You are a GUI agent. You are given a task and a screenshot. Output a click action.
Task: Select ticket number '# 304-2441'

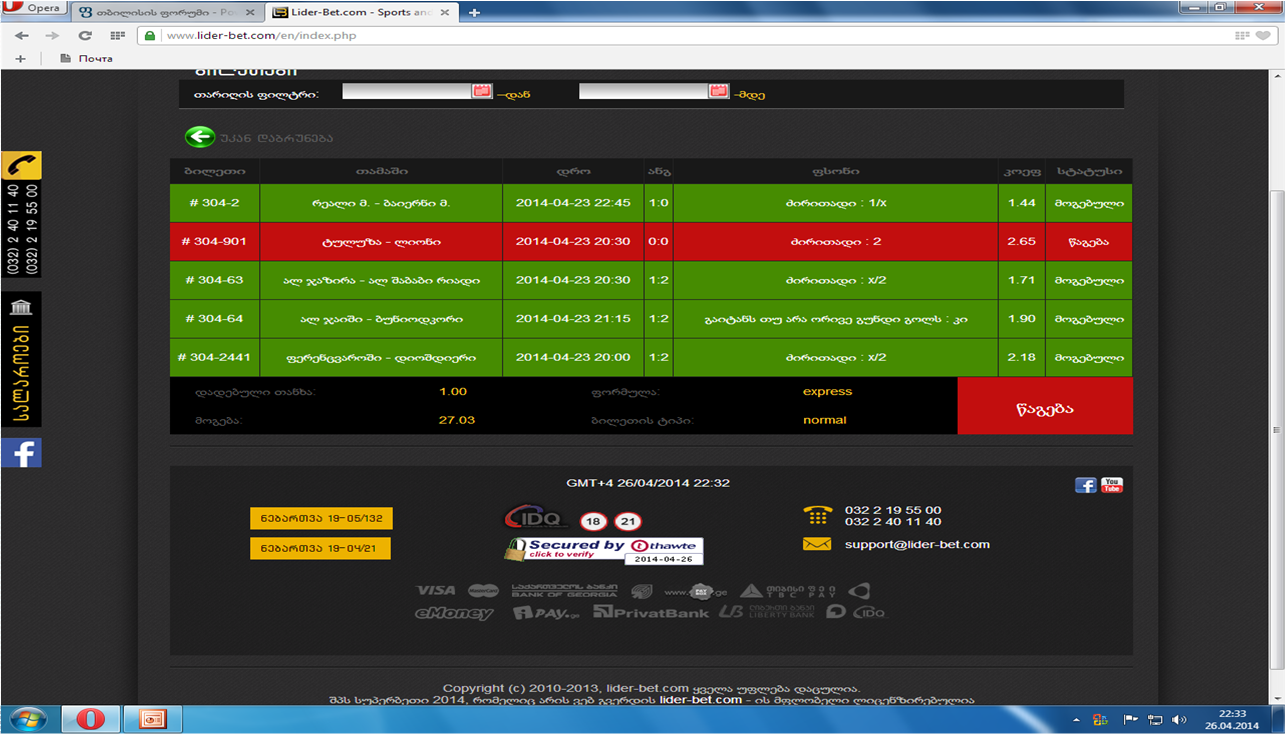tap(214, 357)
